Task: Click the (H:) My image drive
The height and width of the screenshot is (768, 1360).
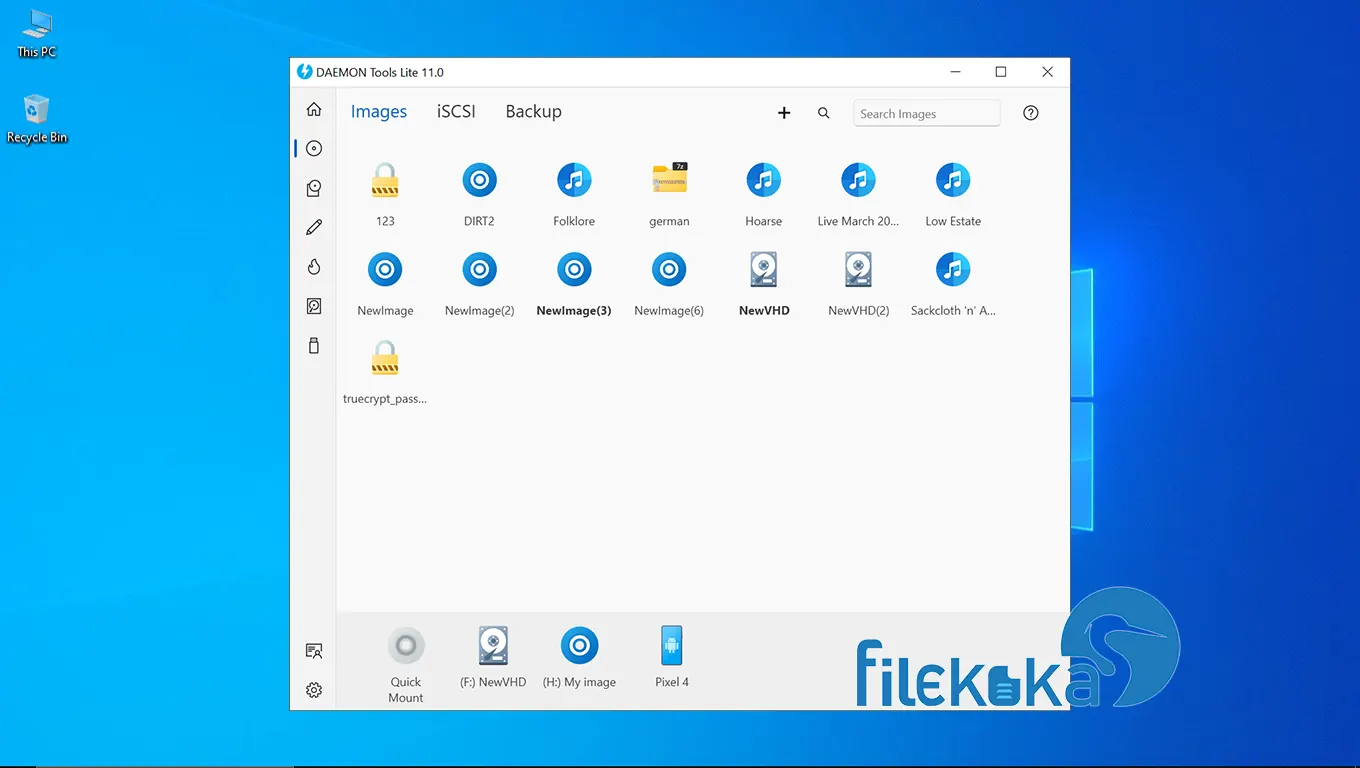Action: click(x=579, y=645)
